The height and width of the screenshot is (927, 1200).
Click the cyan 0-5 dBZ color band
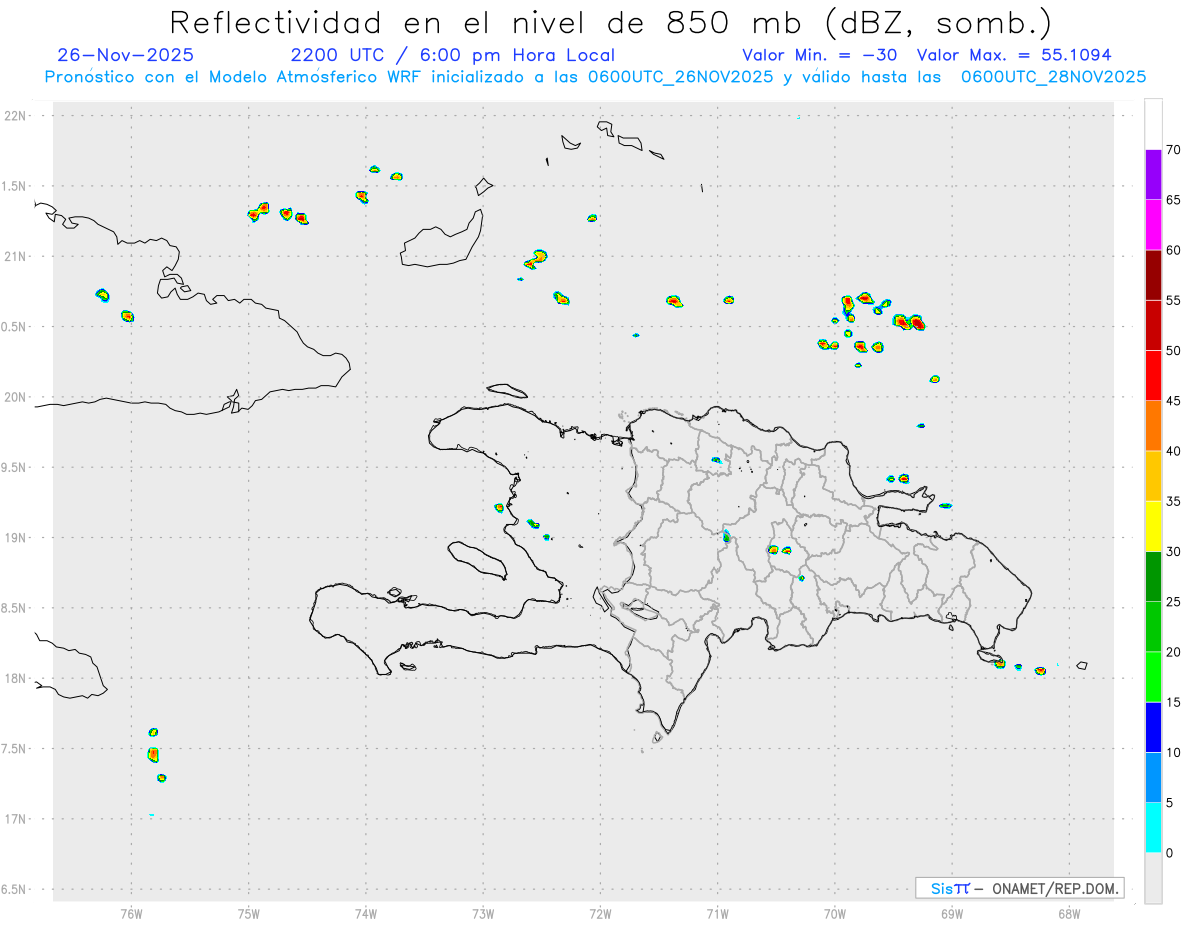(1153, 827)
